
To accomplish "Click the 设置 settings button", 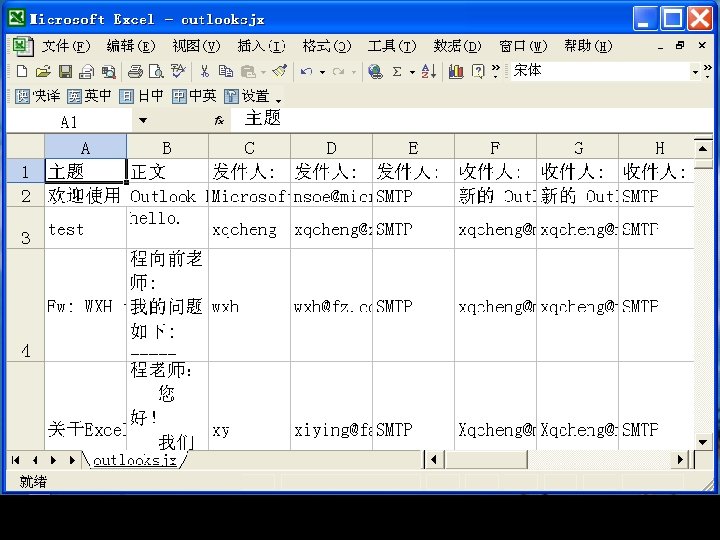I will click(247, 96).
